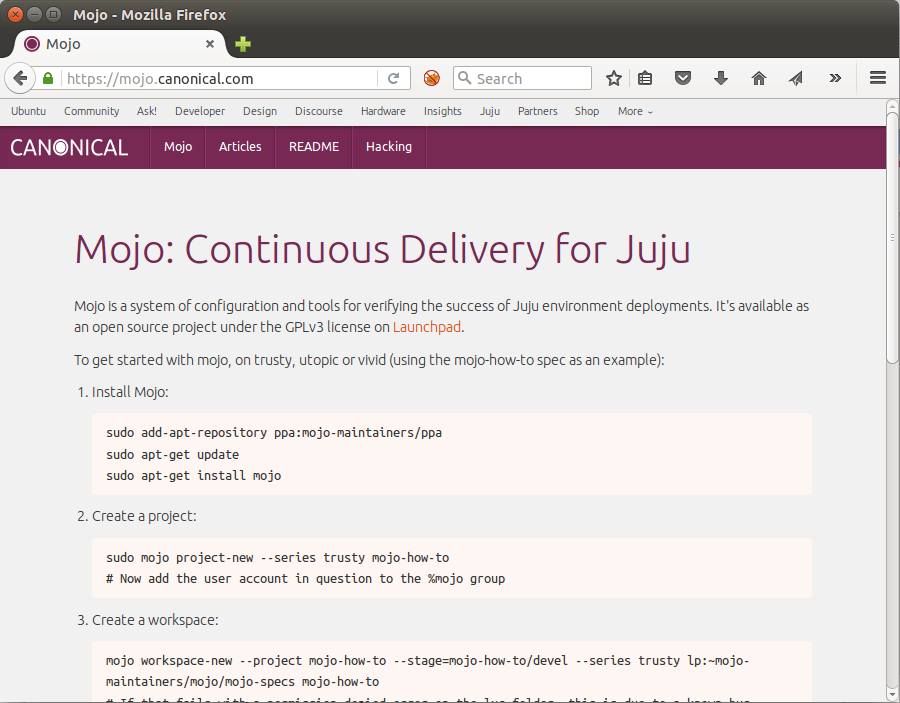Viewport: 900px width, 703px height.
Task: Click the green padlock site identity icon
Action: (x=48, y=78)
